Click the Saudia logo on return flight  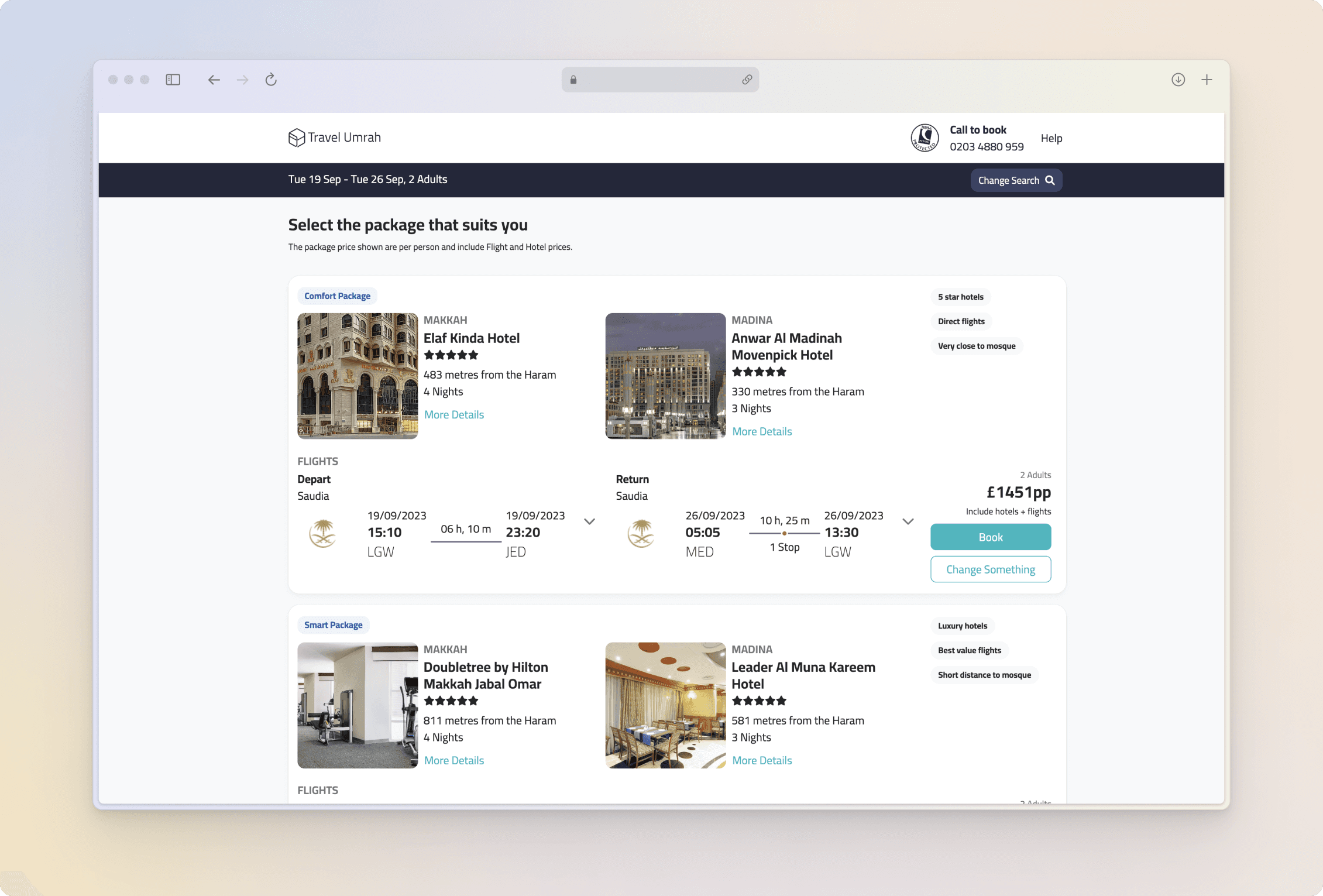(641, 533)
